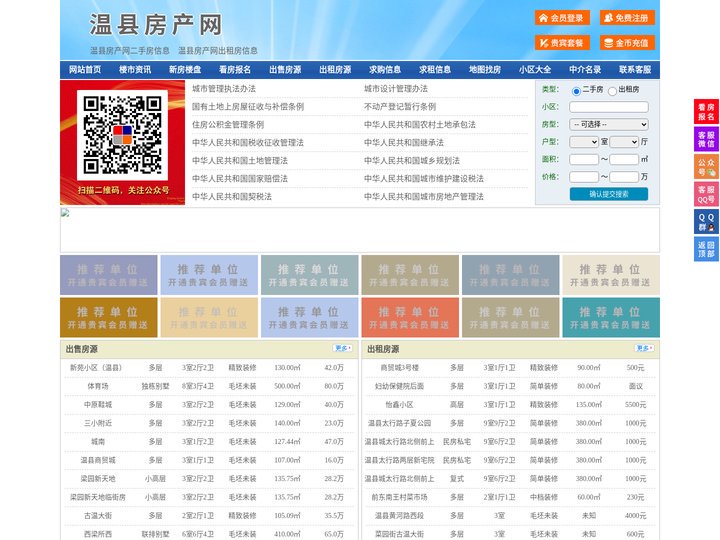Open the 房型 可选择 dropdown
Screen dimensions: 720x540
pyautogui.click(x=609, y=124)
